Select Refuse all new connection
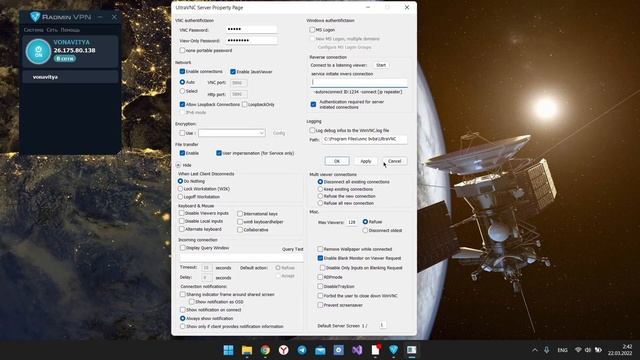The image size is (640, 360). [x=320, y=203]
